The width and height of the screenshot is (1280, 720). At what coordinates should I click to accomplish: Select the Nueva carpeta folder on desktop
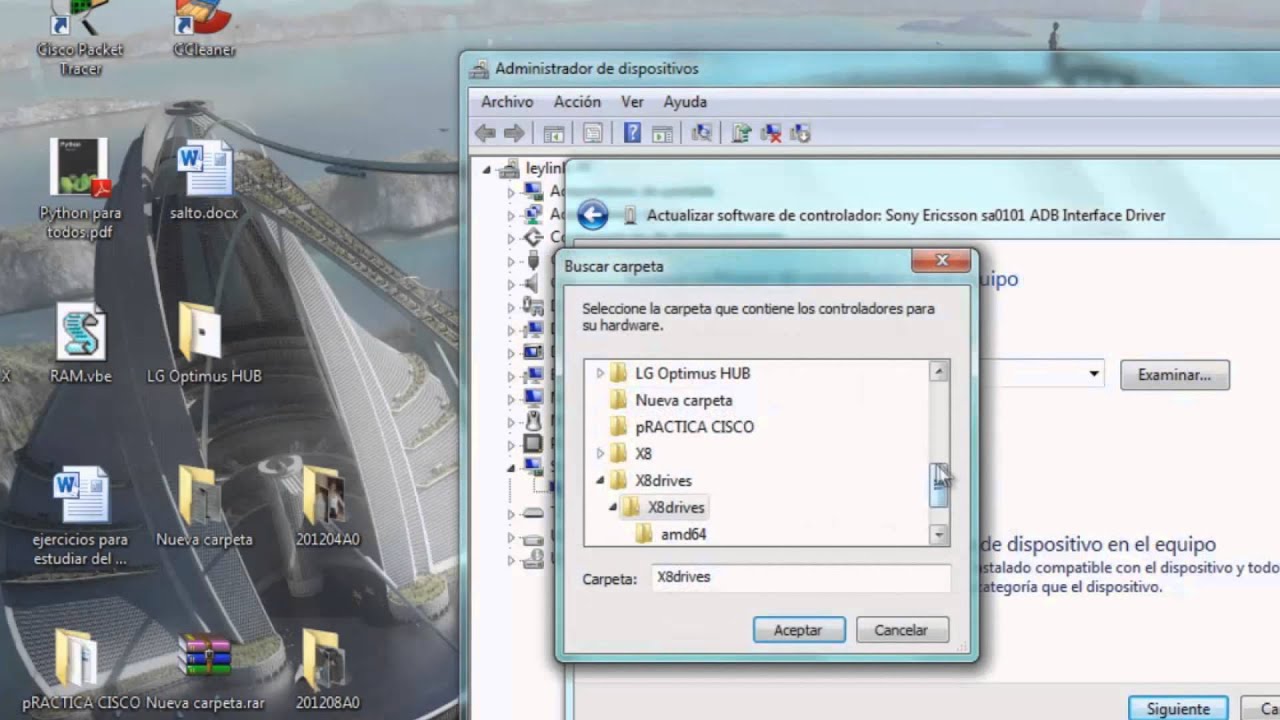tap(204, 508)
